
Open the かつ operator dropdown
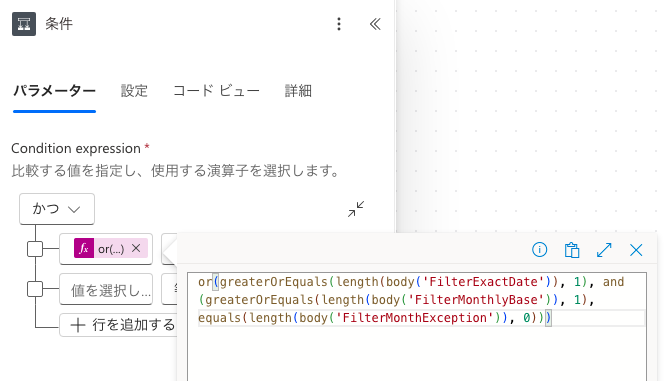[57, 209]
